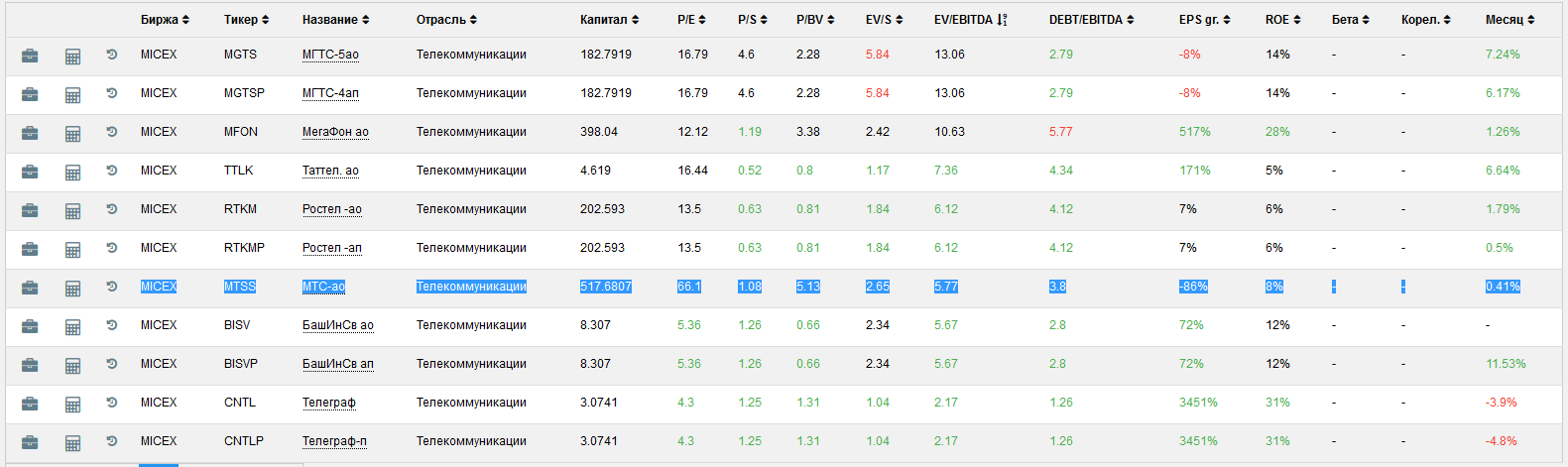
Task: Click the briefcase icon in the CNTLP row
Action: pos(30,442)
